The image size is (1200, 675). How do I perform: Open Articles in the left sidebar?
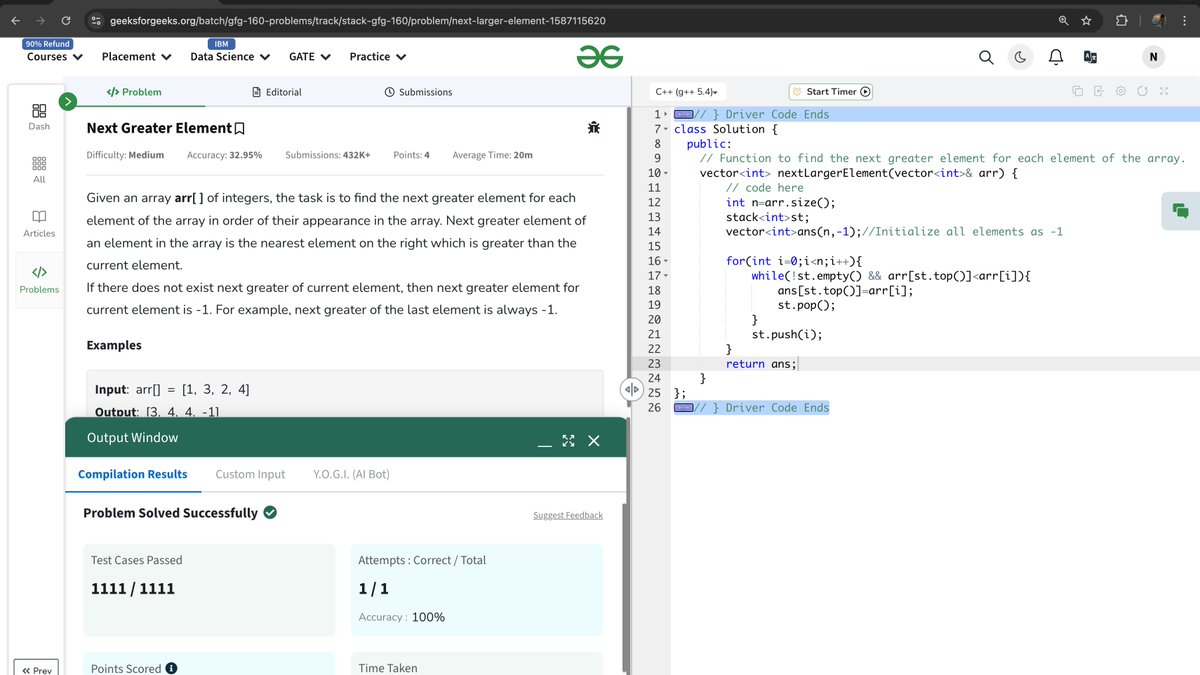pyautogui.click(x=39, y=223)
